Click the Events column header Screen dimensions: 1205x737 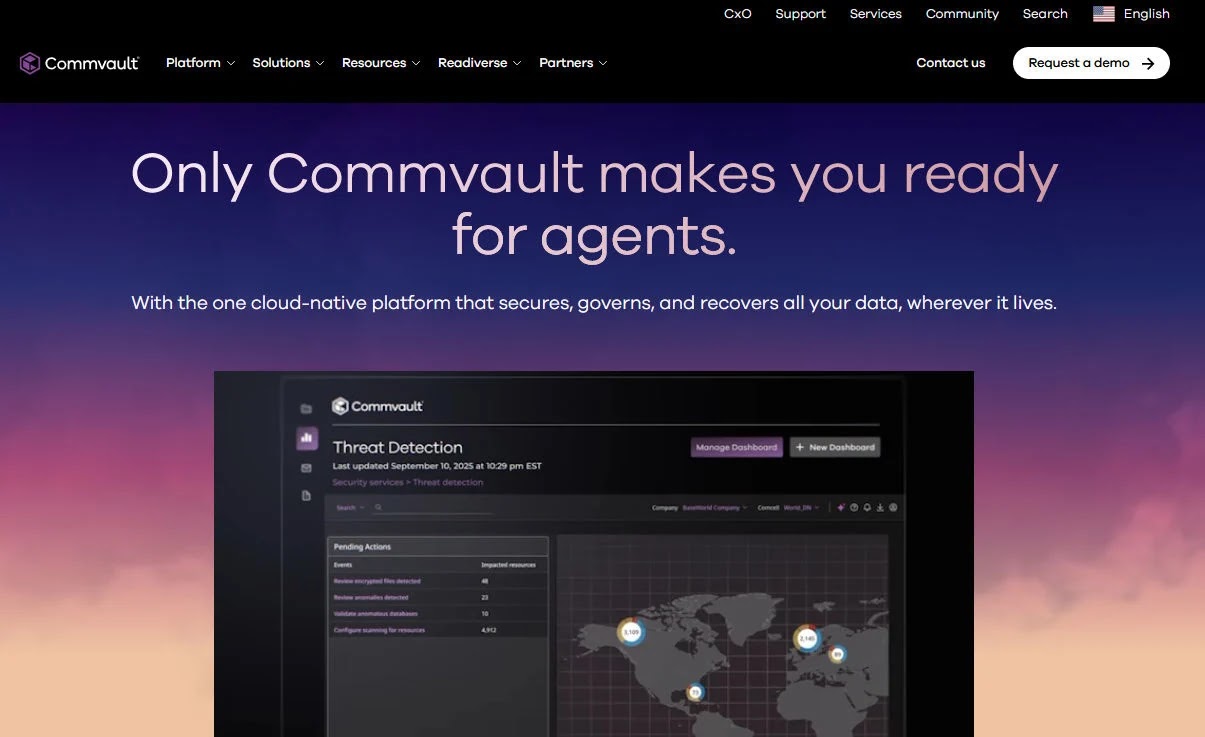pos(343,565)
